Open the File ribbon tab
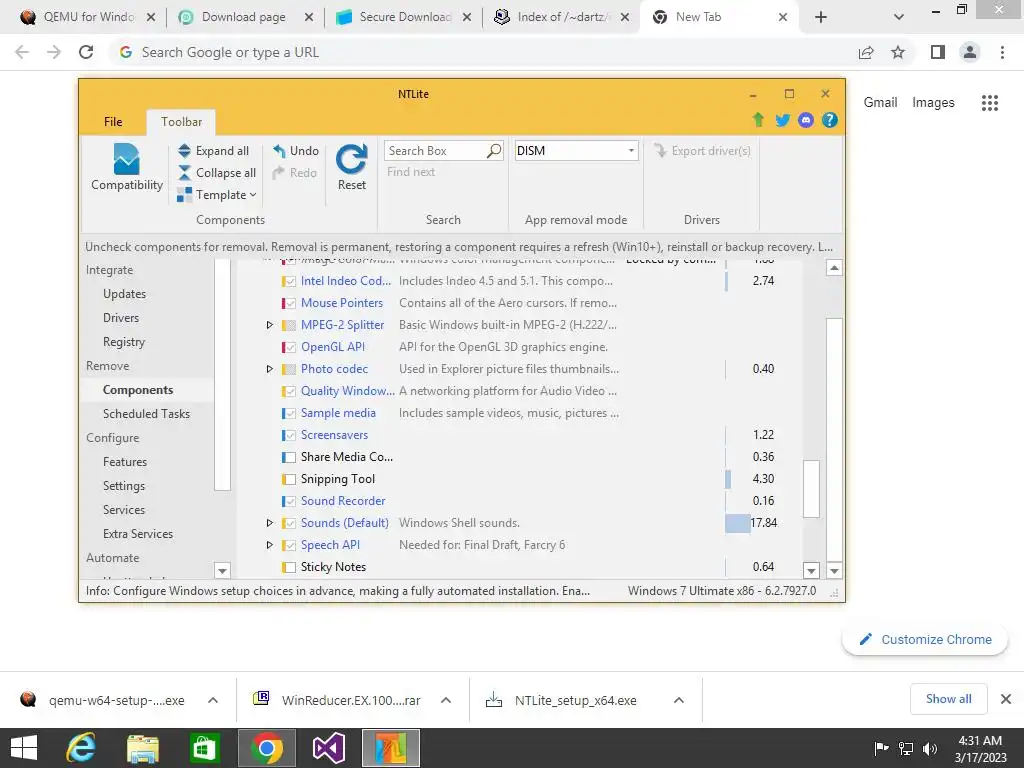Viewport: 1024px width, 768px height. [113, 122]
